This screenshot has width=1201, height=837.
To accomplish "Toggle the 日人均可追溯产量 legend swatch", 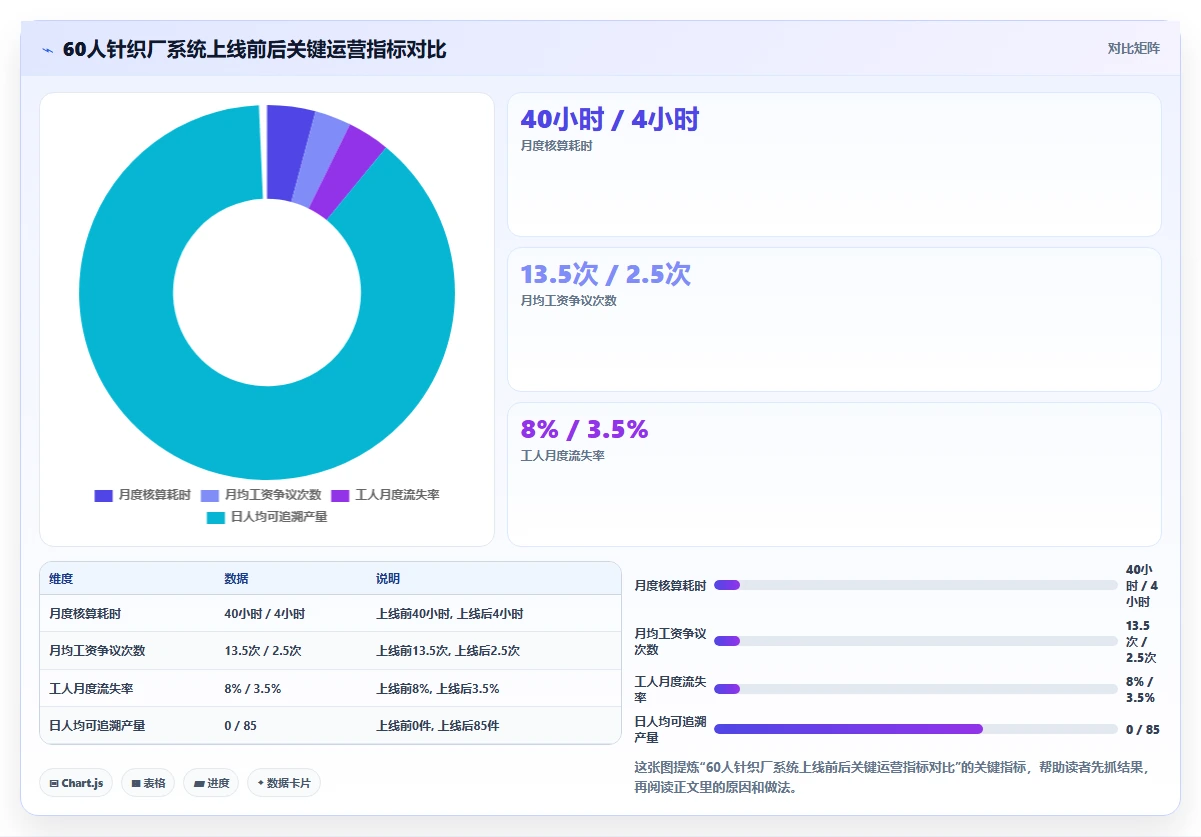I will [x=216, y=517].
